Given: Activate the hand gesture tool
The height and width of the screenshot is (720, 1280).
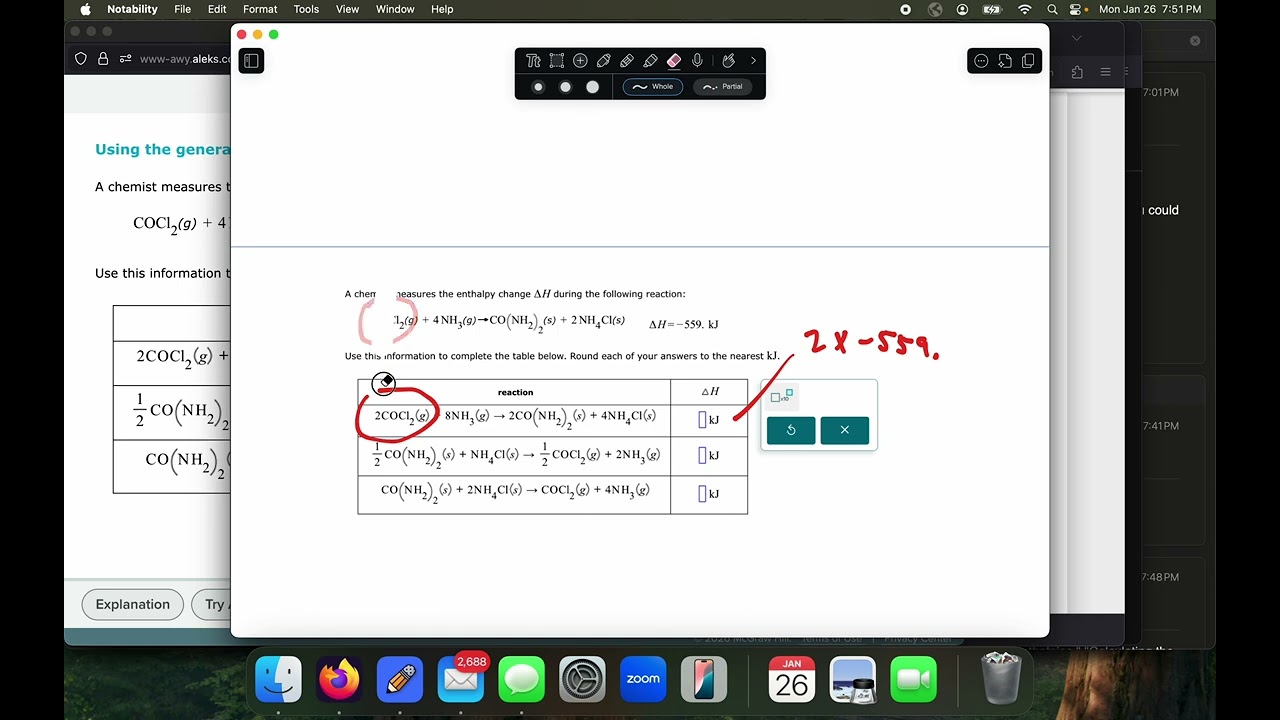Looking at the screenshot, I should click(729, 61).
